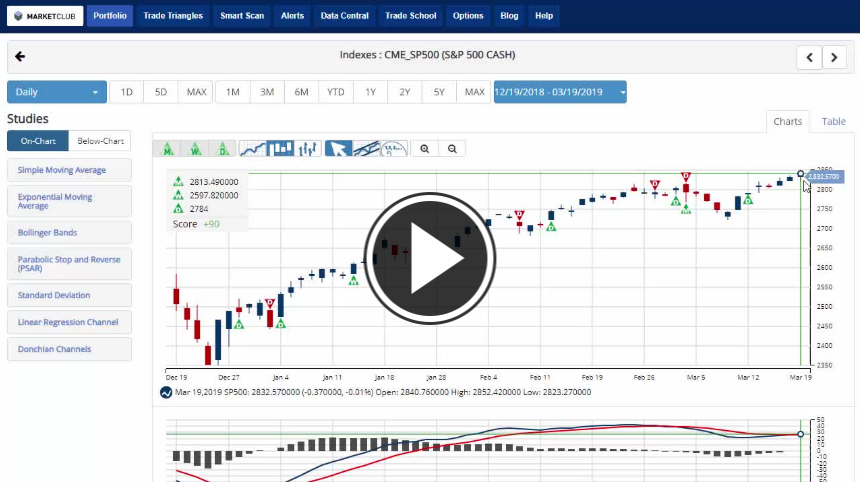This screenshot has height=482, width=860.
Task: Select the Below-Chart studies toggle
Action: click(100, 141)
